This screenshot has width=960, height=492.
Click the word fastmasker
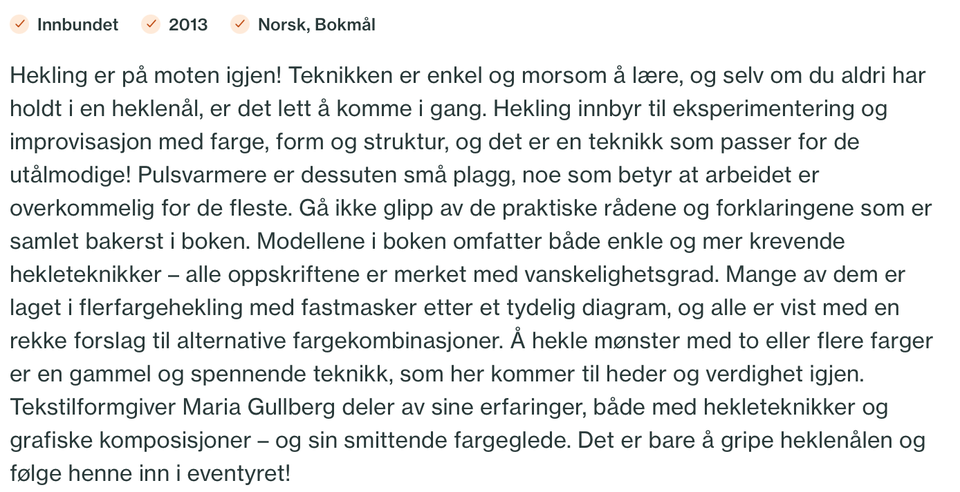[358, 308]
